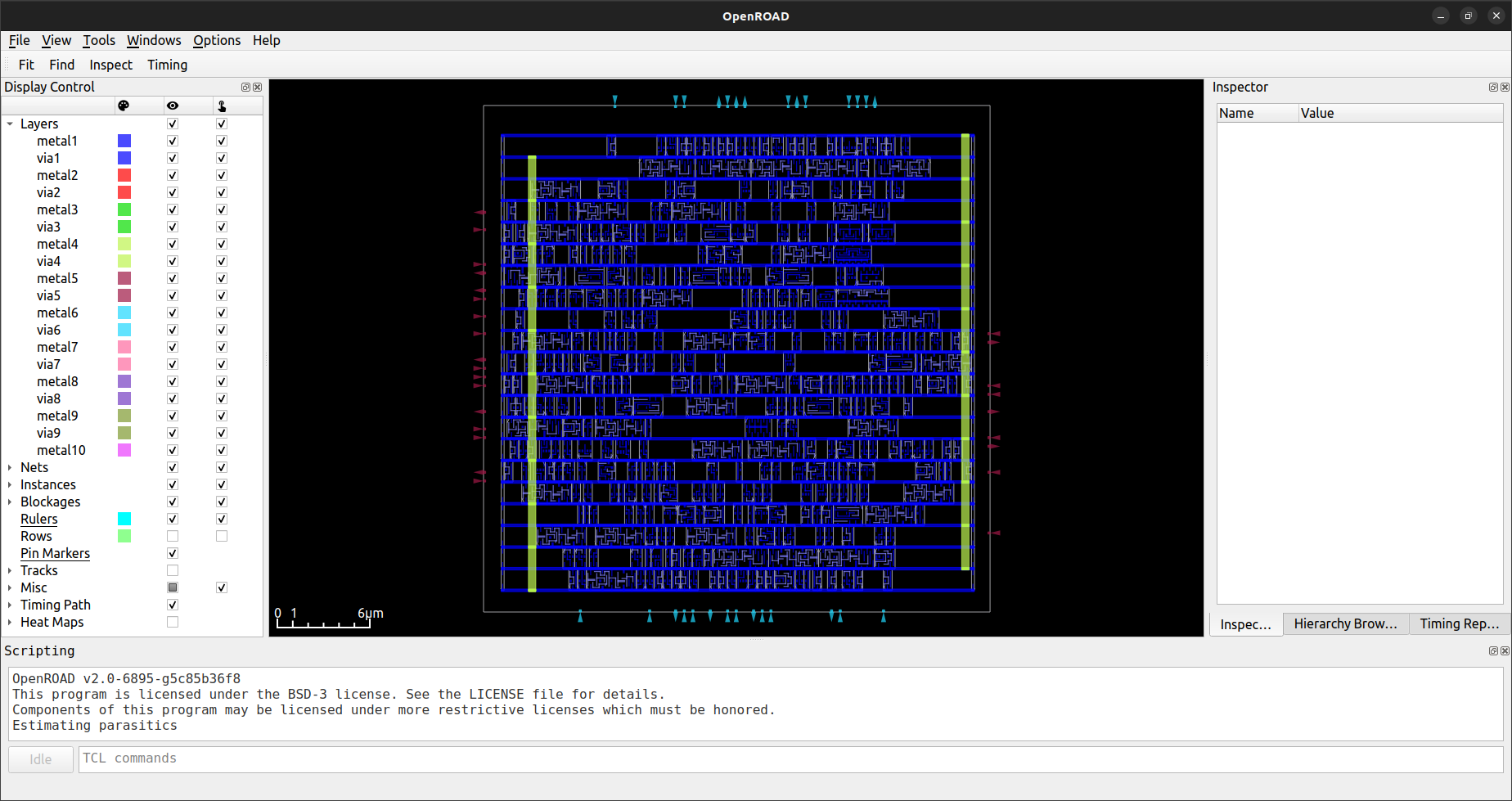Close the Display Control panel
This screenshot has height=801, width=1512.
click(x=257, y=87)
